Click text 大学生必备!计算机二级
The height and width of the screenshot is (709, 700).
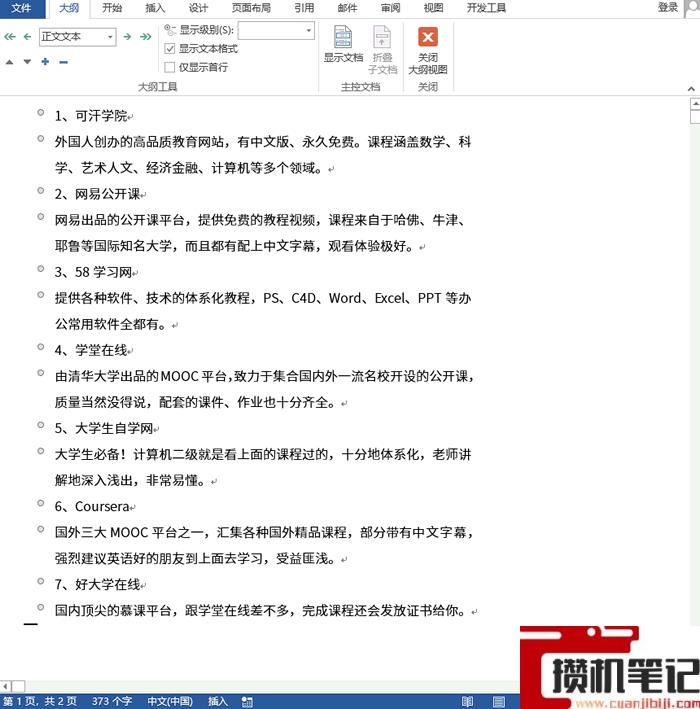click(126, 454)
